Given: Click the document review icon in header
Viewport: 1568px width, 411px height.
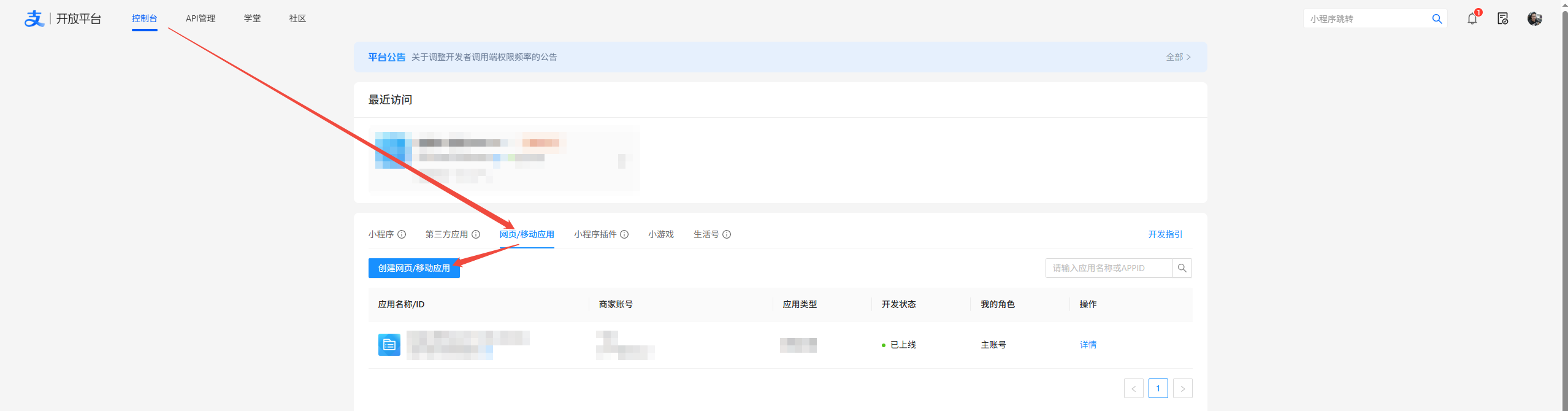Looking at the screenshot, I should point(1502,19).
